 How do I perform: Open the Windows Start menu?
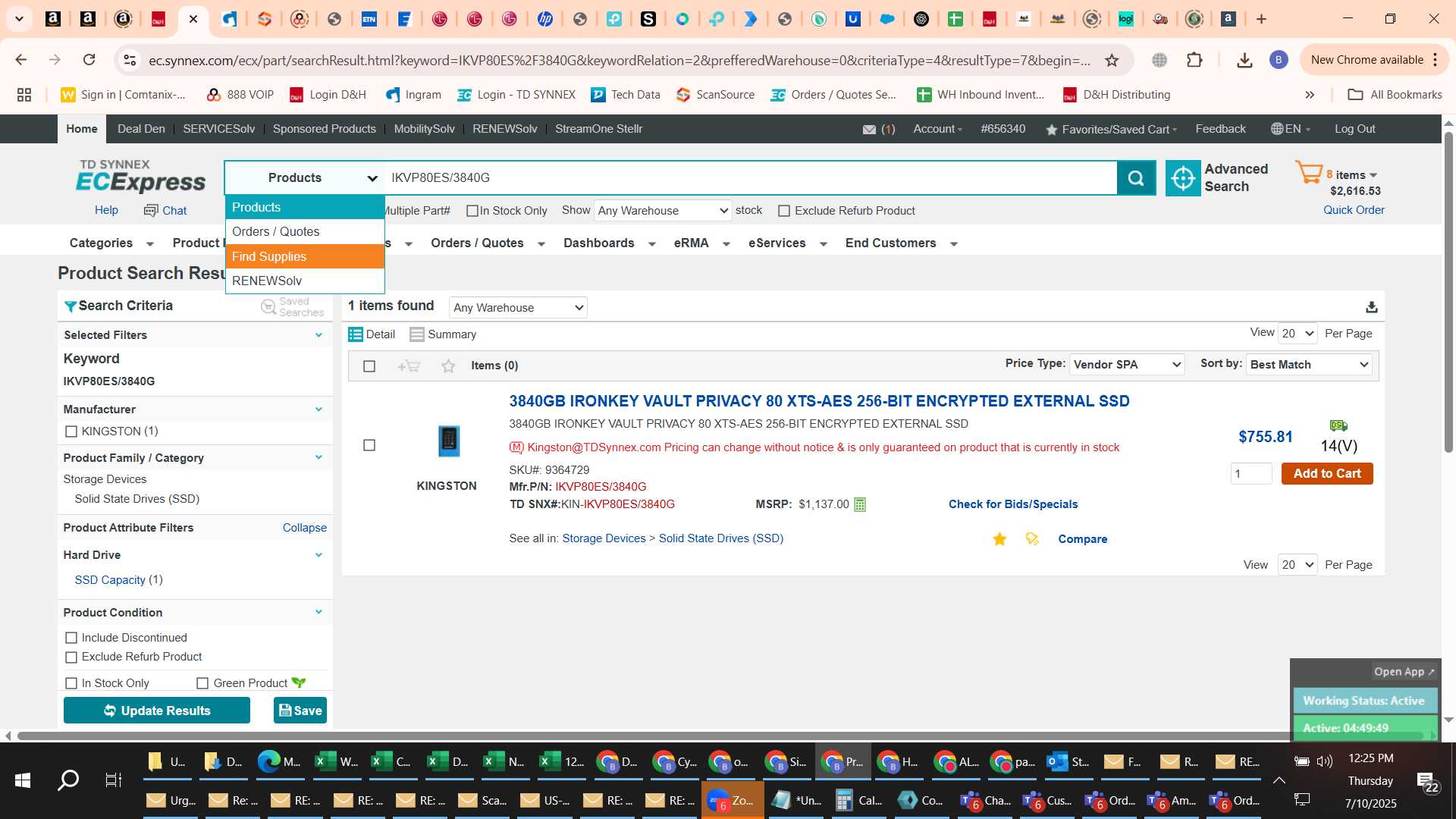click(23, 780)
